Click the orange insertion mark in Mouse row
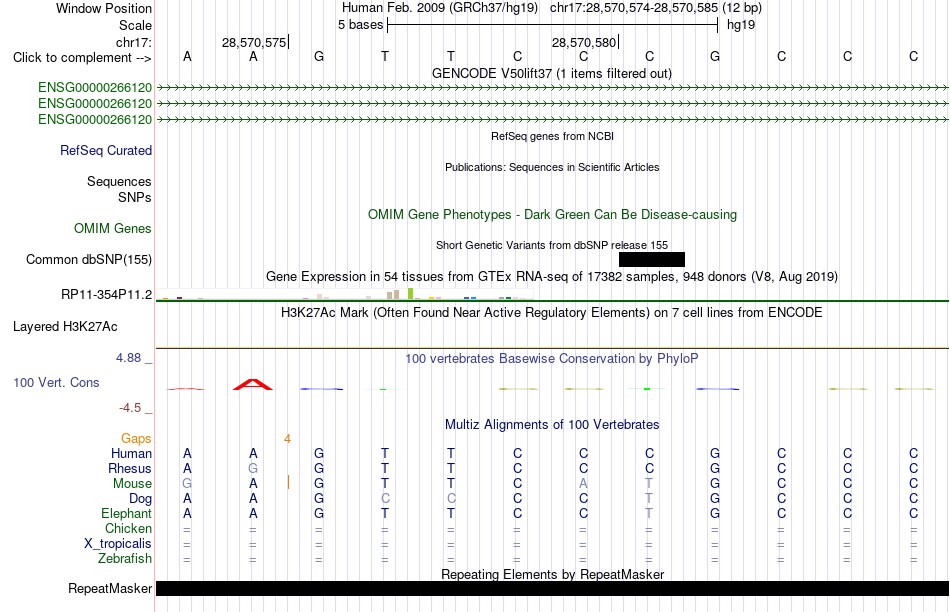Image resolution: width=950 pixels, height=612 pixels. pos(288,482)
